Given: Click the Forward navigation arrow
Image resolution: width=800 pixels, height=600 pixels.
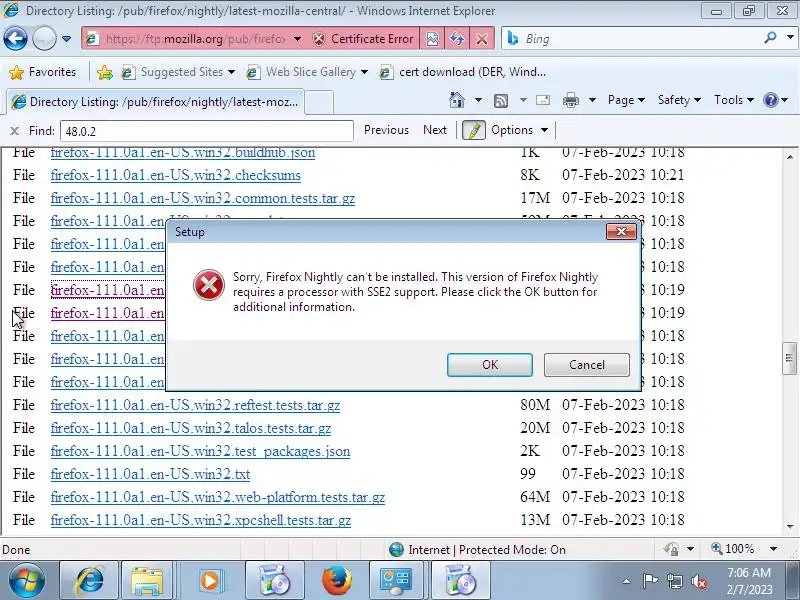Looking at the screenshot, I should [44, 38].
